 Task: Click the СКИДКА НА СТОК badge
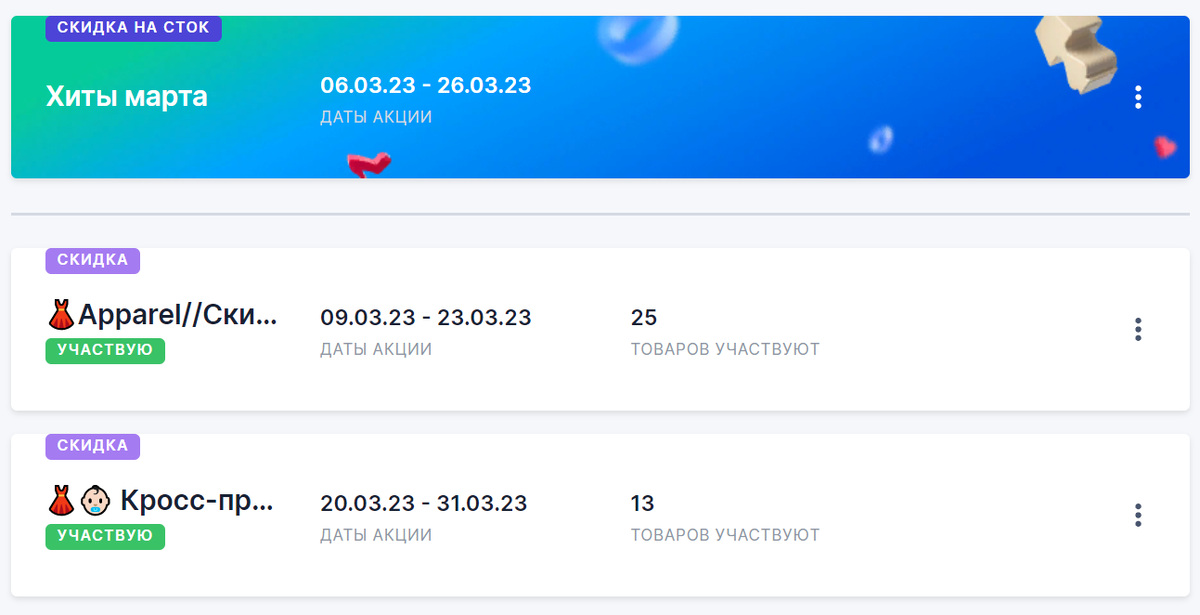133,28
